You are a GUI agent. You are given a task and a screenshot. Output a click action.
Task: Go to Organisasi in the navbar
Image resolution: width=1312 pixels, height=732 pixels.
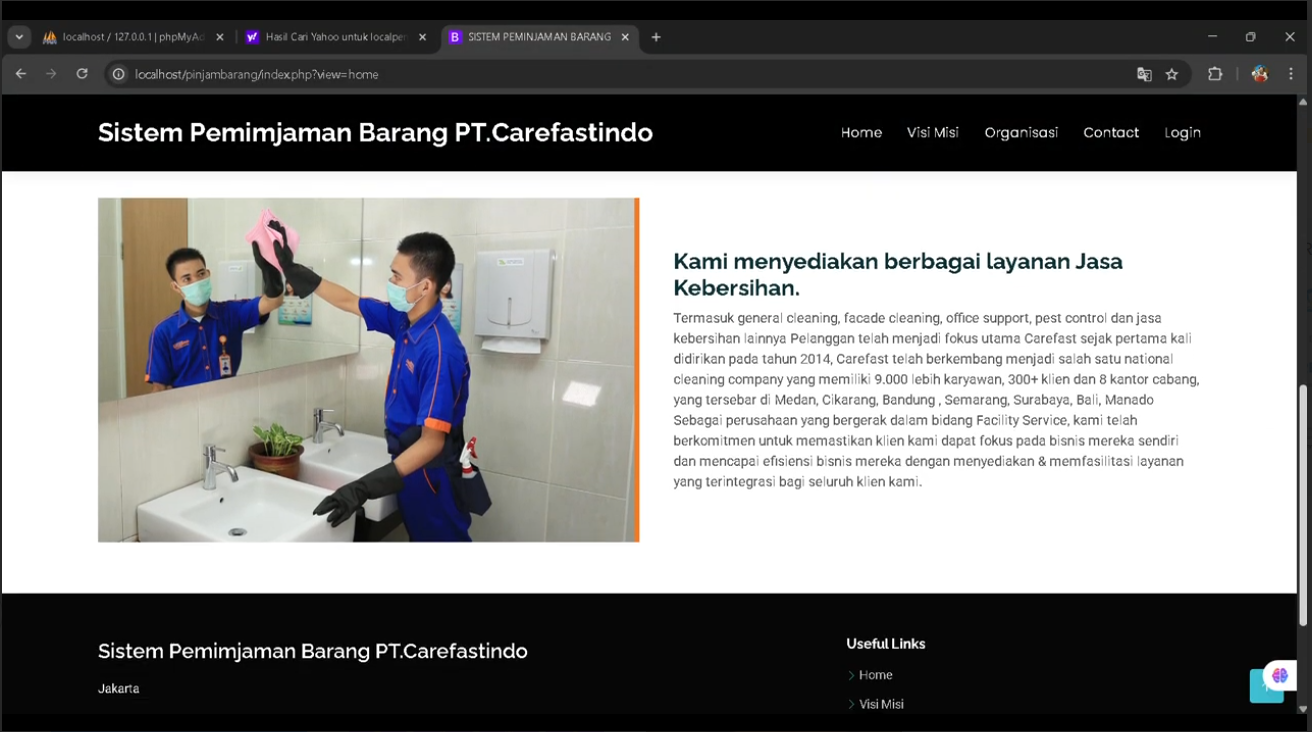click(x=1020, y=133)
